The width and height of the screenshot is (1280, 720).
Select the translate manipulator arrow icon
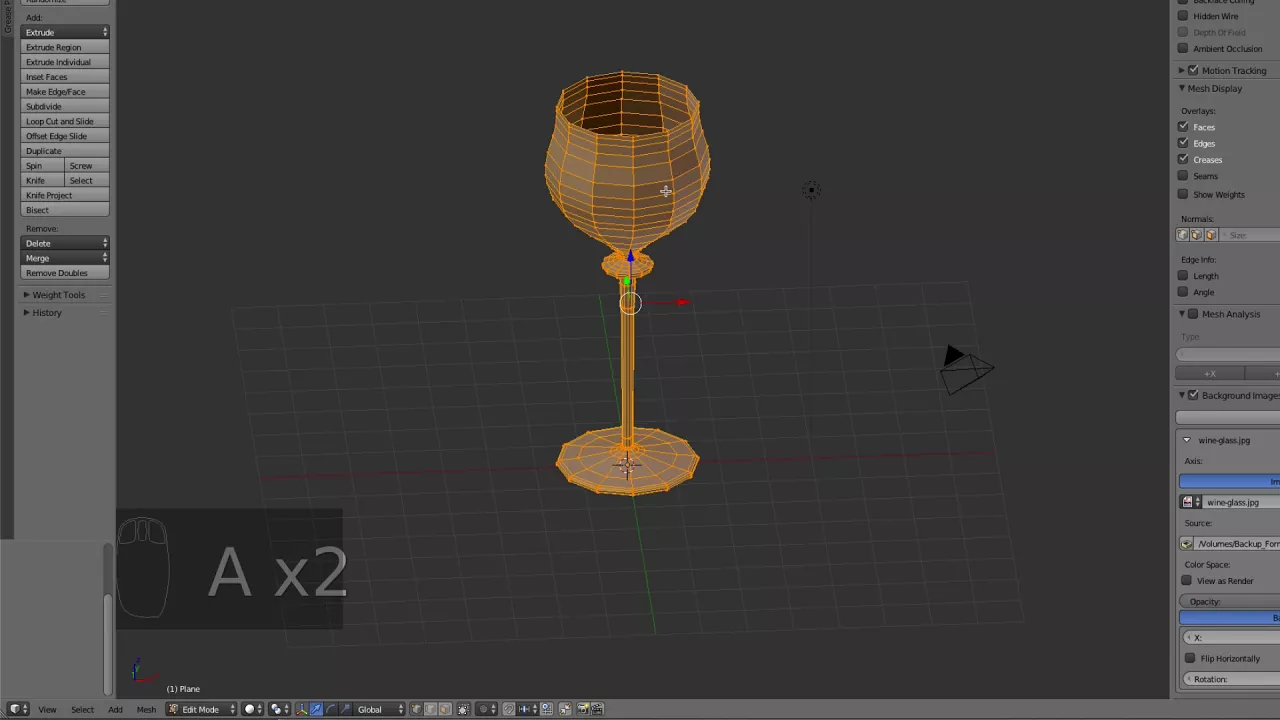tap(316, 709)
